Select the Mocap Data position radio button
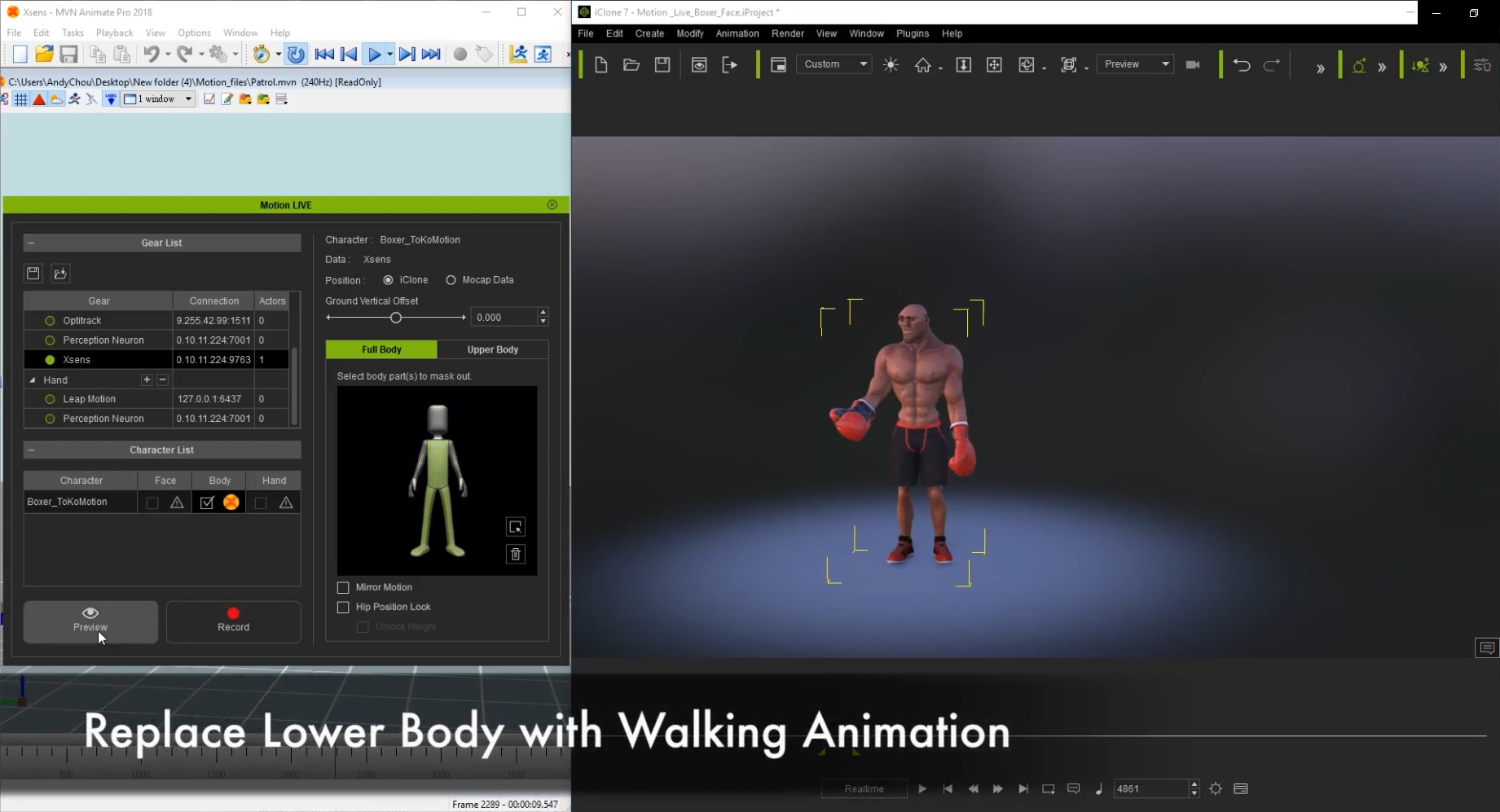Screen dimensions: 1500x812 (451, 280)
